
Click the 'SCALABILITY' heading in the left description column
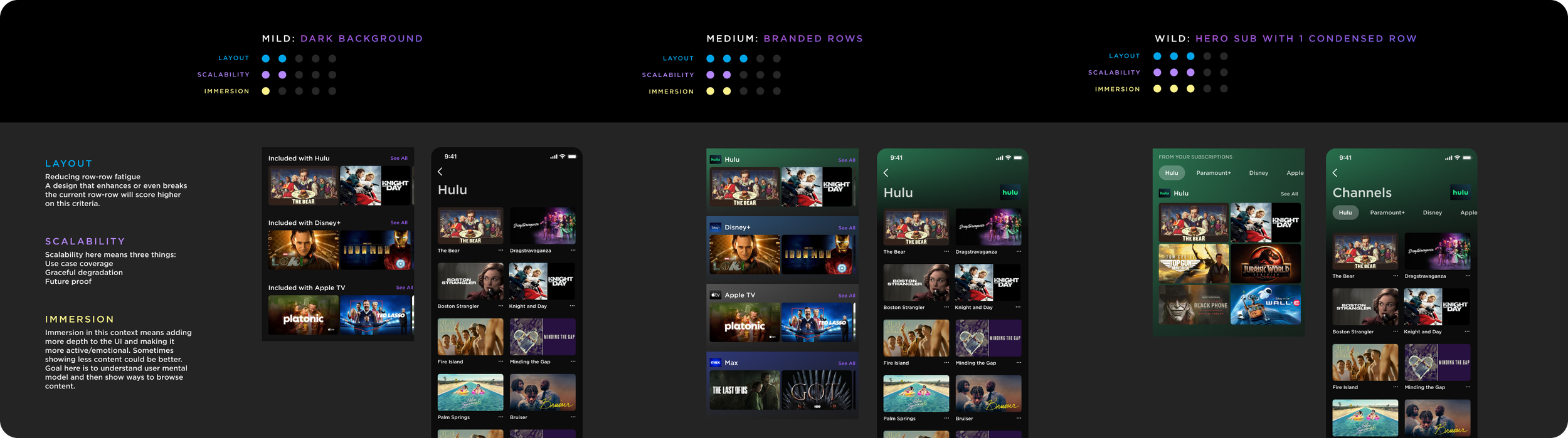[x=85, y=241]
